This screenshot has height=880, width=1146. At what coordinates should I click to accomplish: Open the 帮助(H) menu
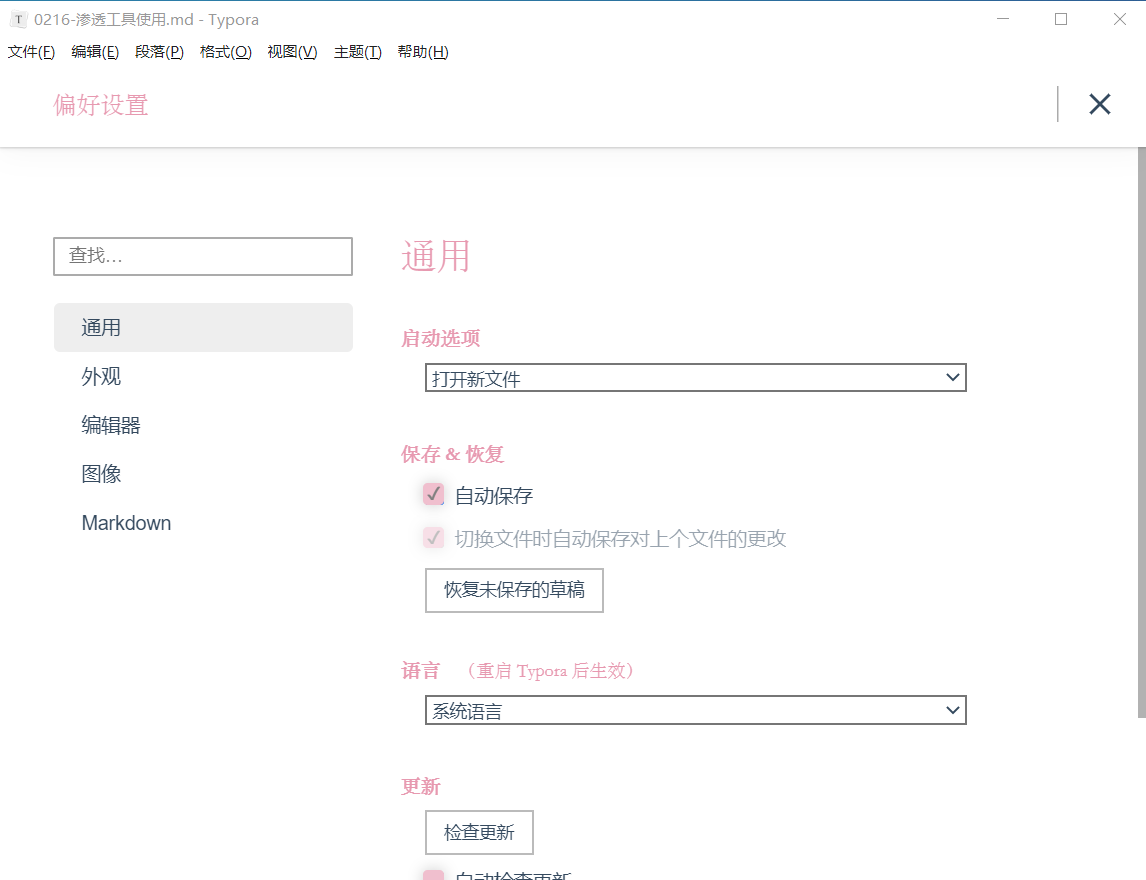pos(423,52)
